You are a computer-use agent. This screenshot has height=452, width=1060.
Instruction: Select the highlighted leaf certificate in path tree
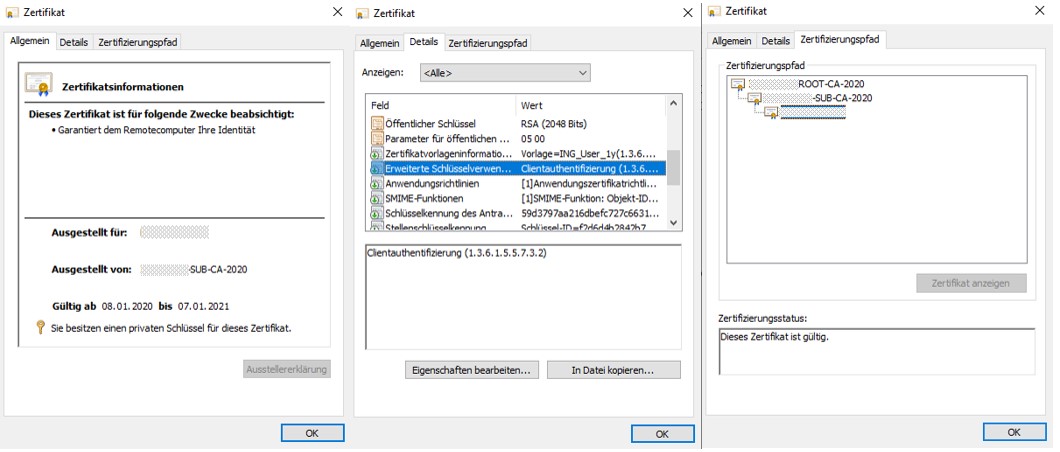tap(813, 112)
